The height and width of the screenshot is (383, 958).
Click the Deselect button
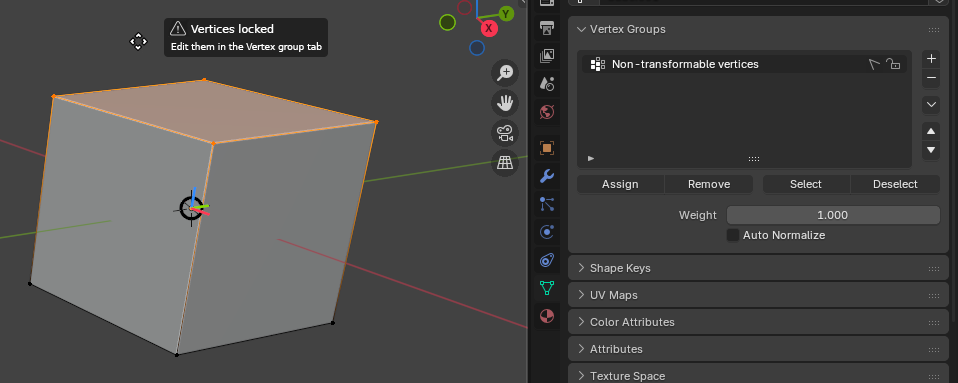tap(895, 184)
